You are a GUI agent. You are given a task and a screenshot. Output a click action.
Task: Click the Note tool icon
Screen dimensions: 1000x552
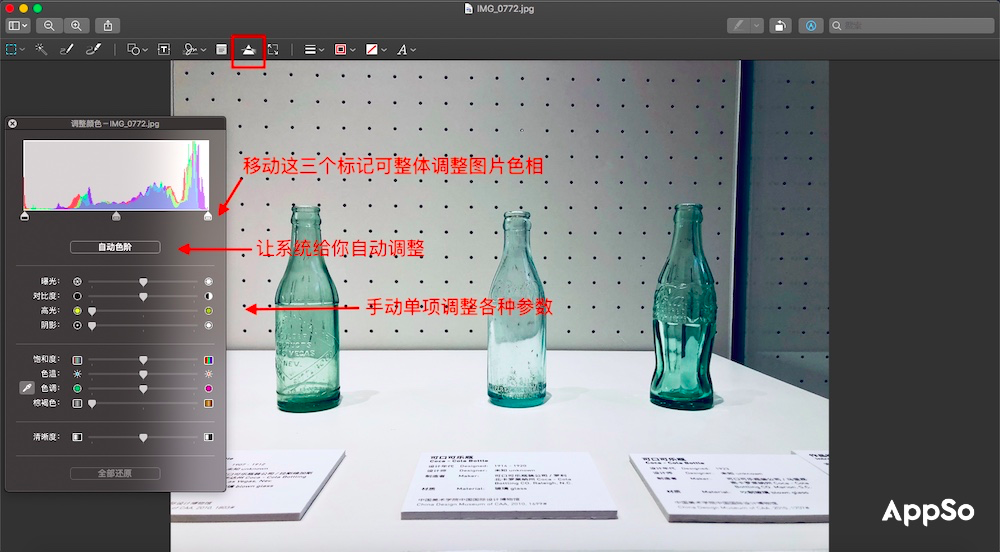[x=222, y=48]
